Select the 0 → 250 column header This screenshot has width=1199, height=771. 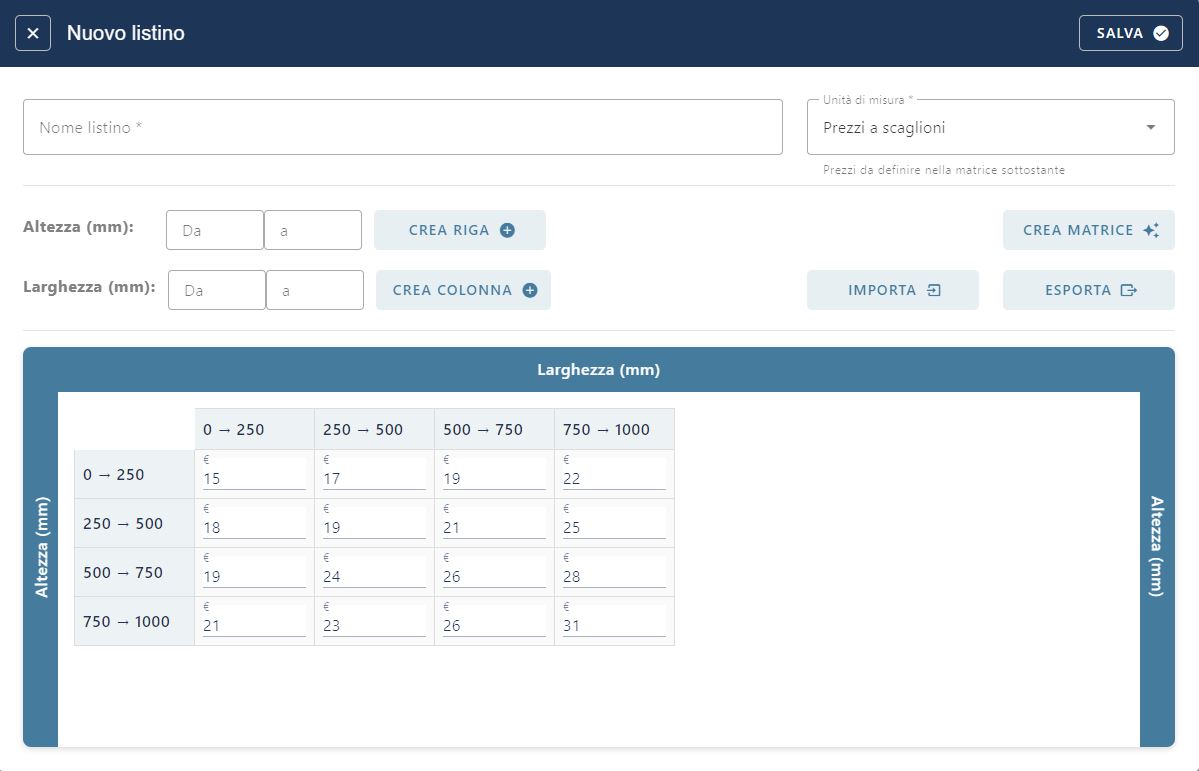(x=254, y=430)
